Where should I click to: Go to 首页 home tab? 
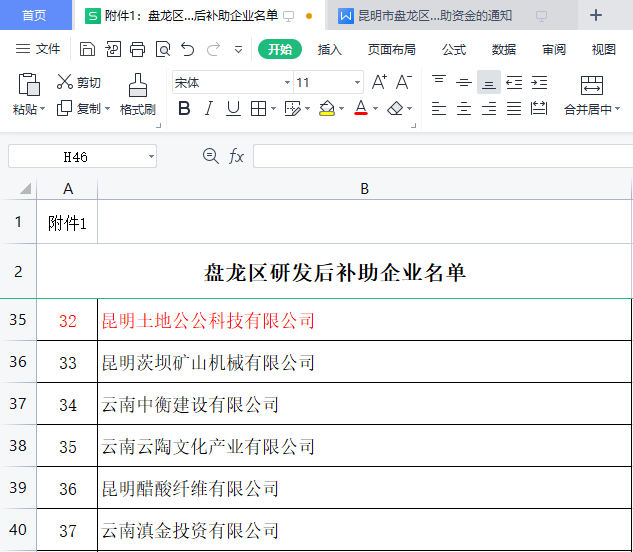36,15
